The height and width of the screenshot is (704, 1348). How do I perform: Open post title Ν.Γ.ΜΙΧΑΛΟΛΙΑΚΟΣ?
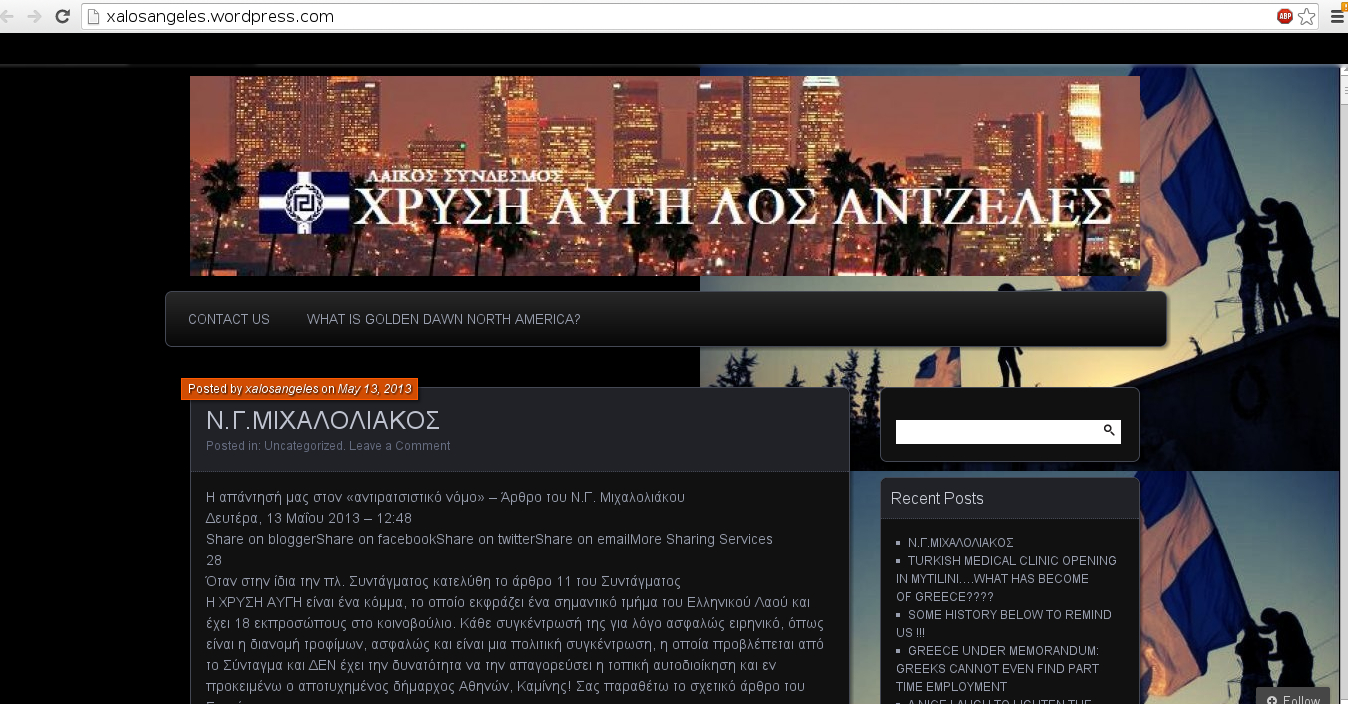pos(323,420)
